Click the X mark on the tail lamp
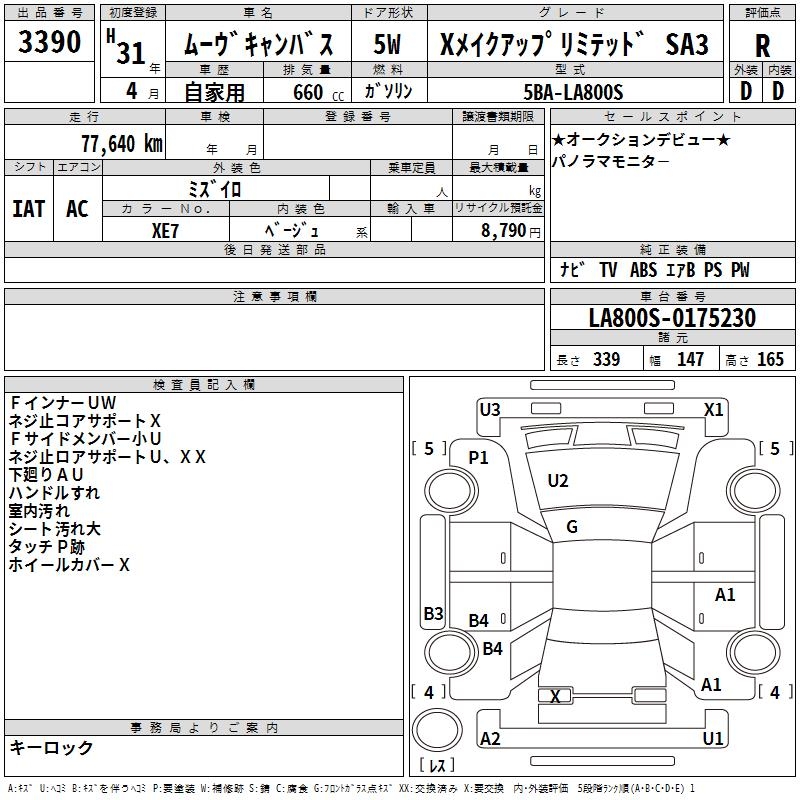This screenshot has height=800, width=800. pos(555,696)
